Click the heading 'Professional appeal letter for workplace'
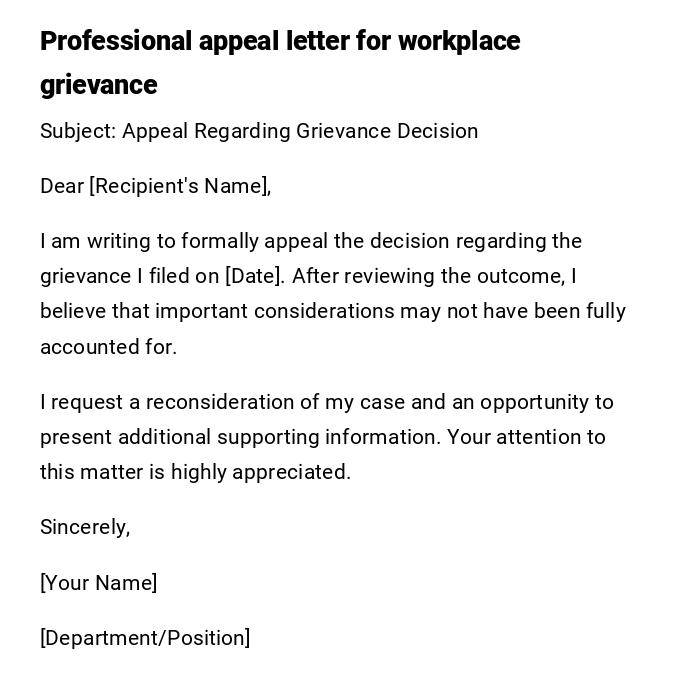 click(280, 41)
